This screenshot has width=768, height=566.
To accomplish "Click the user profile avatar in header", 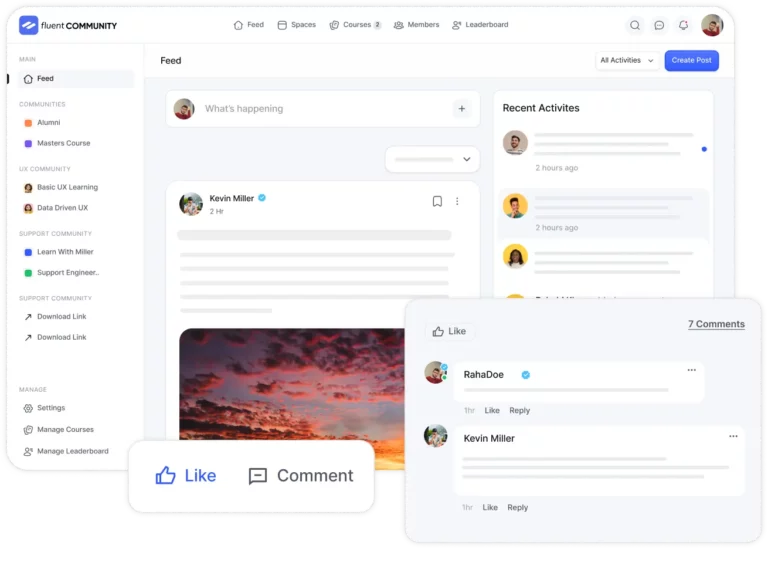I will coord(712,26).
